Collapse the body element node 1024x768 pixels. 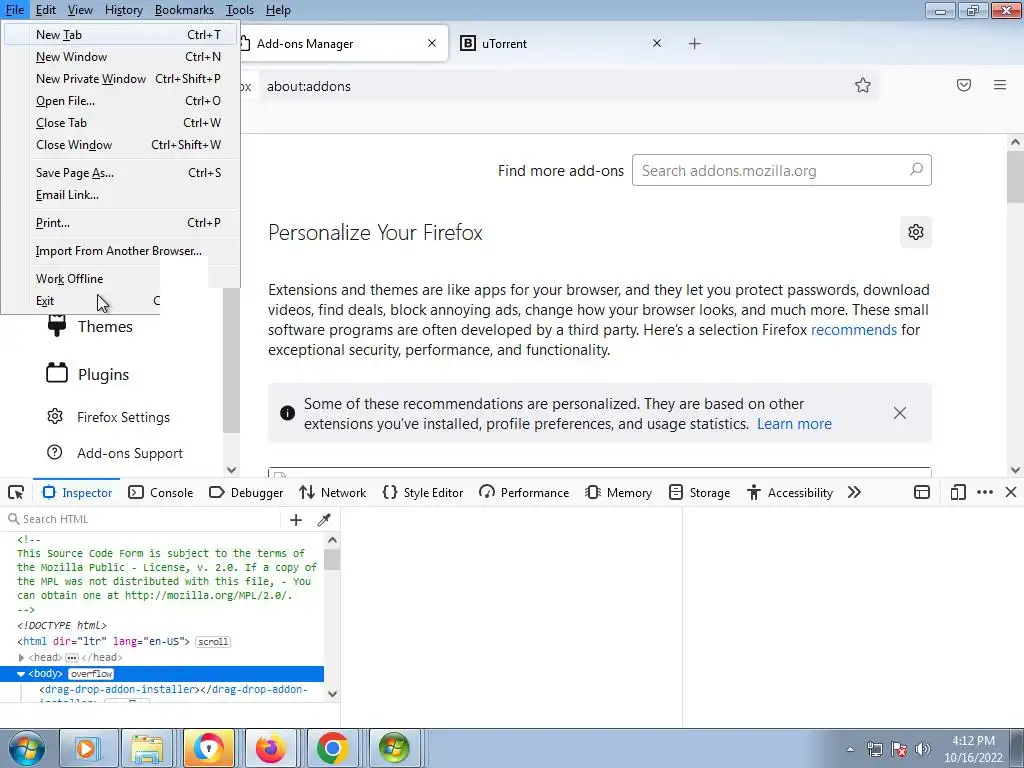coord(21,674)
